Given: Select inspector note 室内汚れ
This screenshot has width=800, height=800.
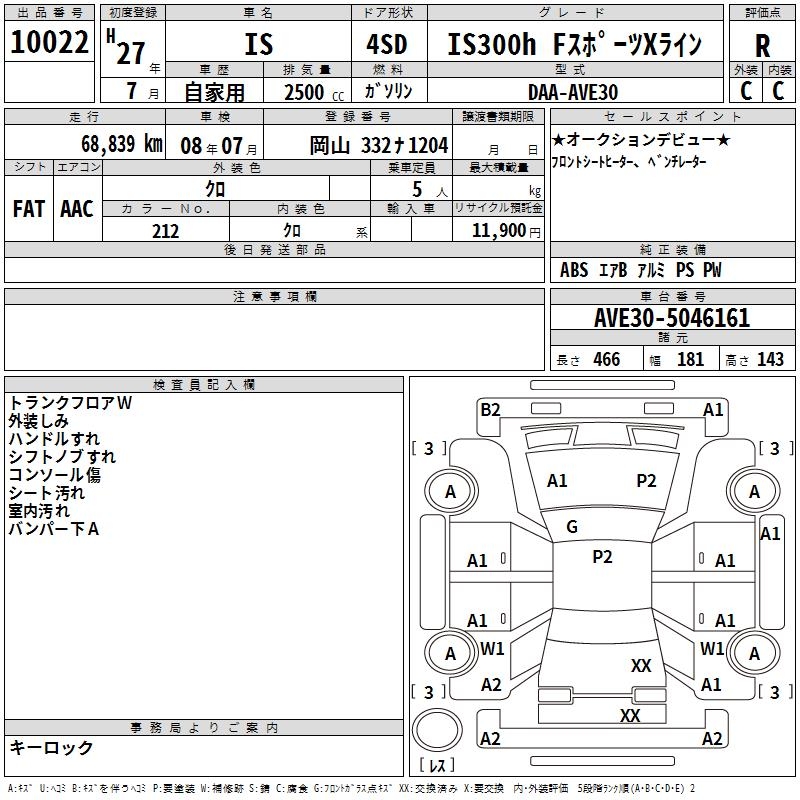Looking at the screenshot, I should (39, 511).
